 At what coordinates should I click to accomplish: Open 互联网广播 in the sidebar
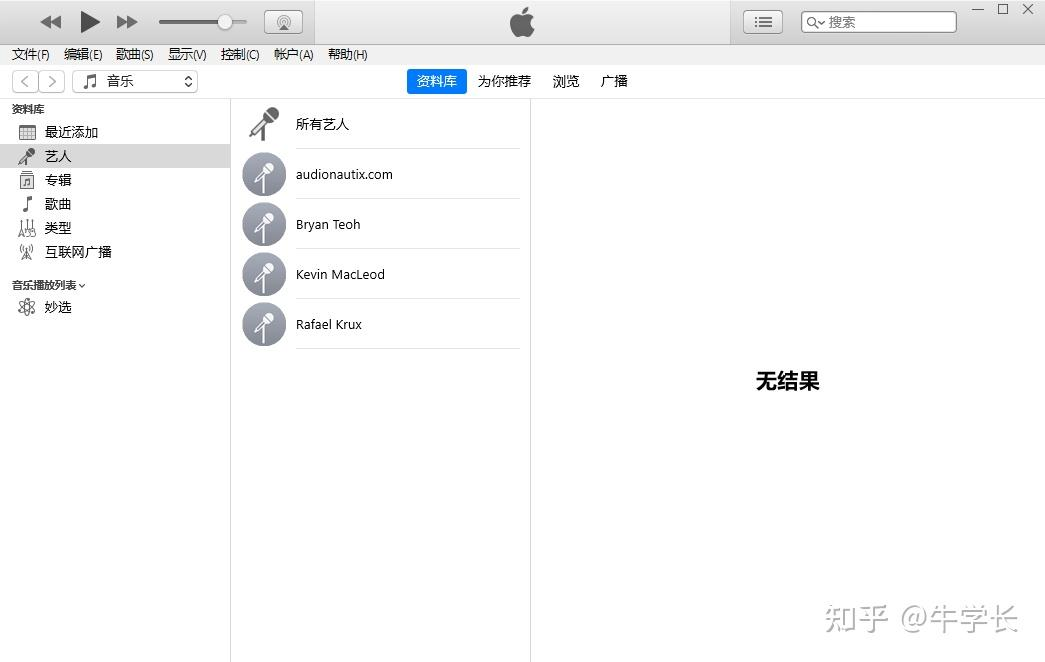point(78,252)
